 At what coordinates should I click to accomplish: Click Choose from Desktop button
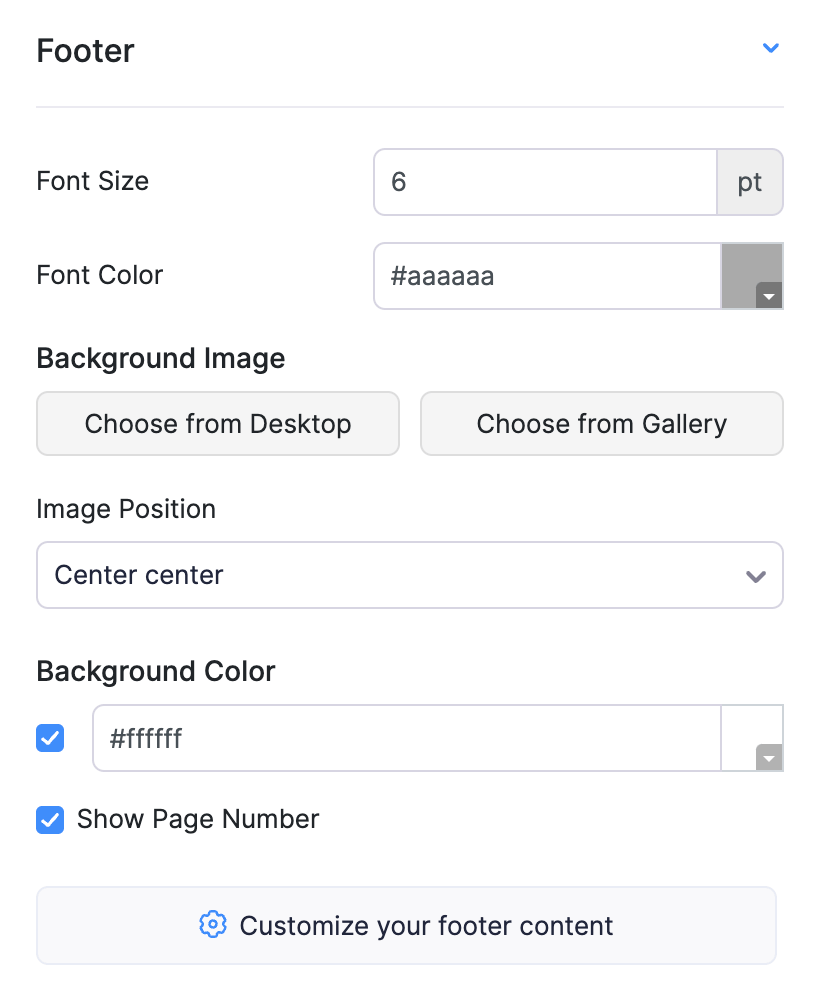(x=218, y=424)
